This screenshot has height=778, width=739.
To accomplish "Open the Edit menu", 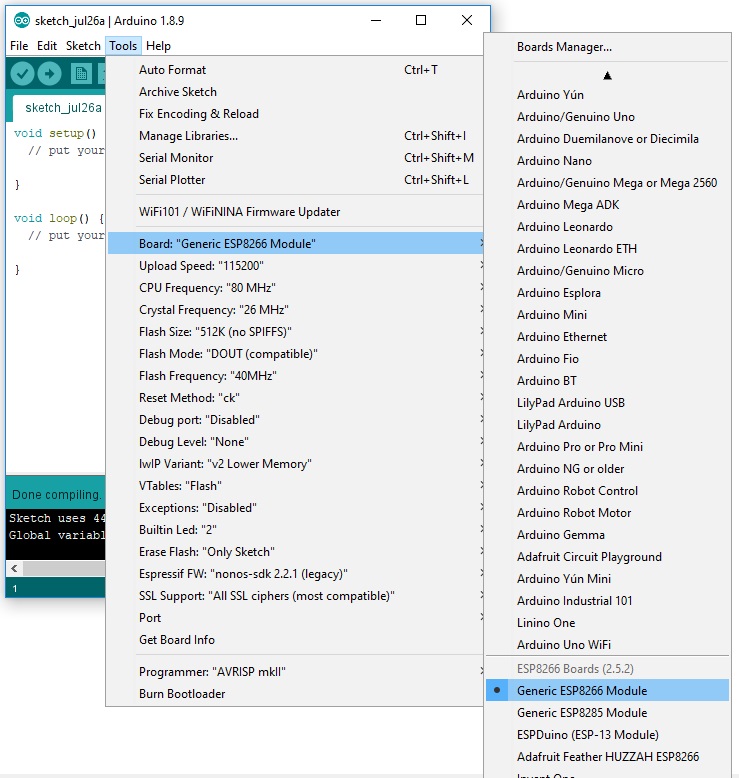I will pos(47,46).
